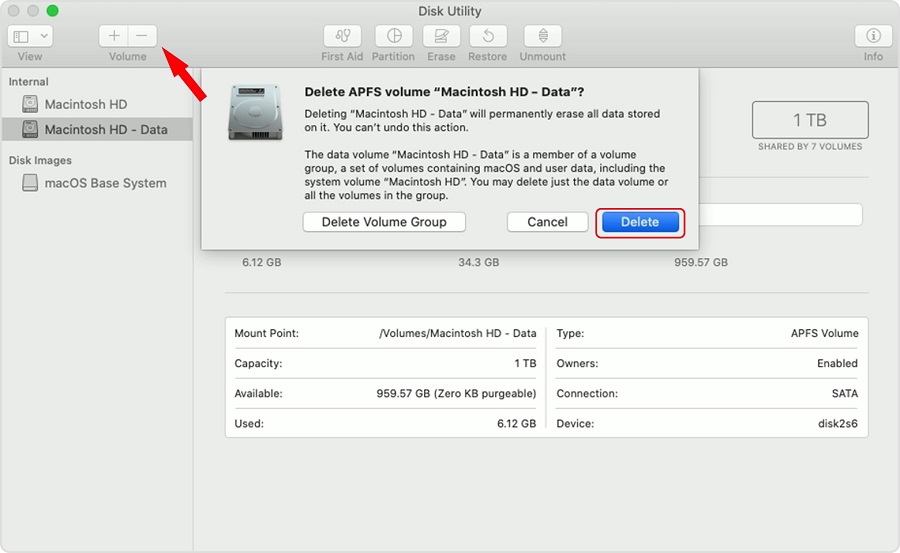Image resolution: width=900 pixels, height=553 pixels.
Task: Click the 34.3 GB usage label
Action: tap(479, 262)
